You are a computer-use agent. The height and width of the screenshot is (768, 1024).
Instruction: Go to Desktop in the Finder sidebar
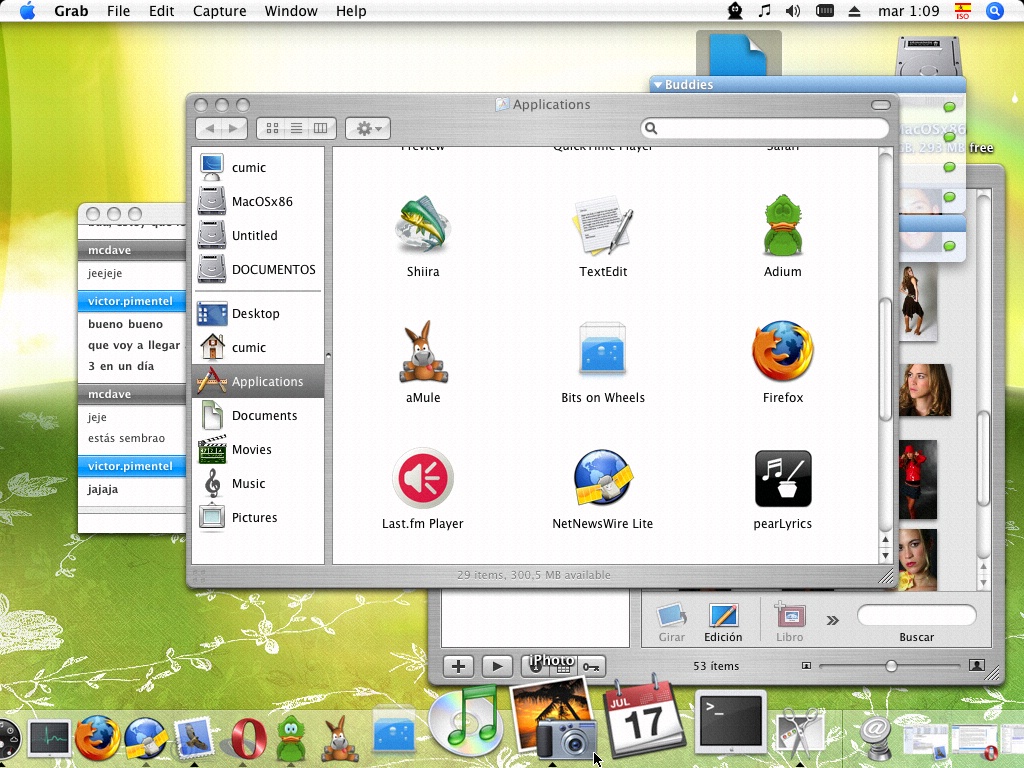point(258,313)
